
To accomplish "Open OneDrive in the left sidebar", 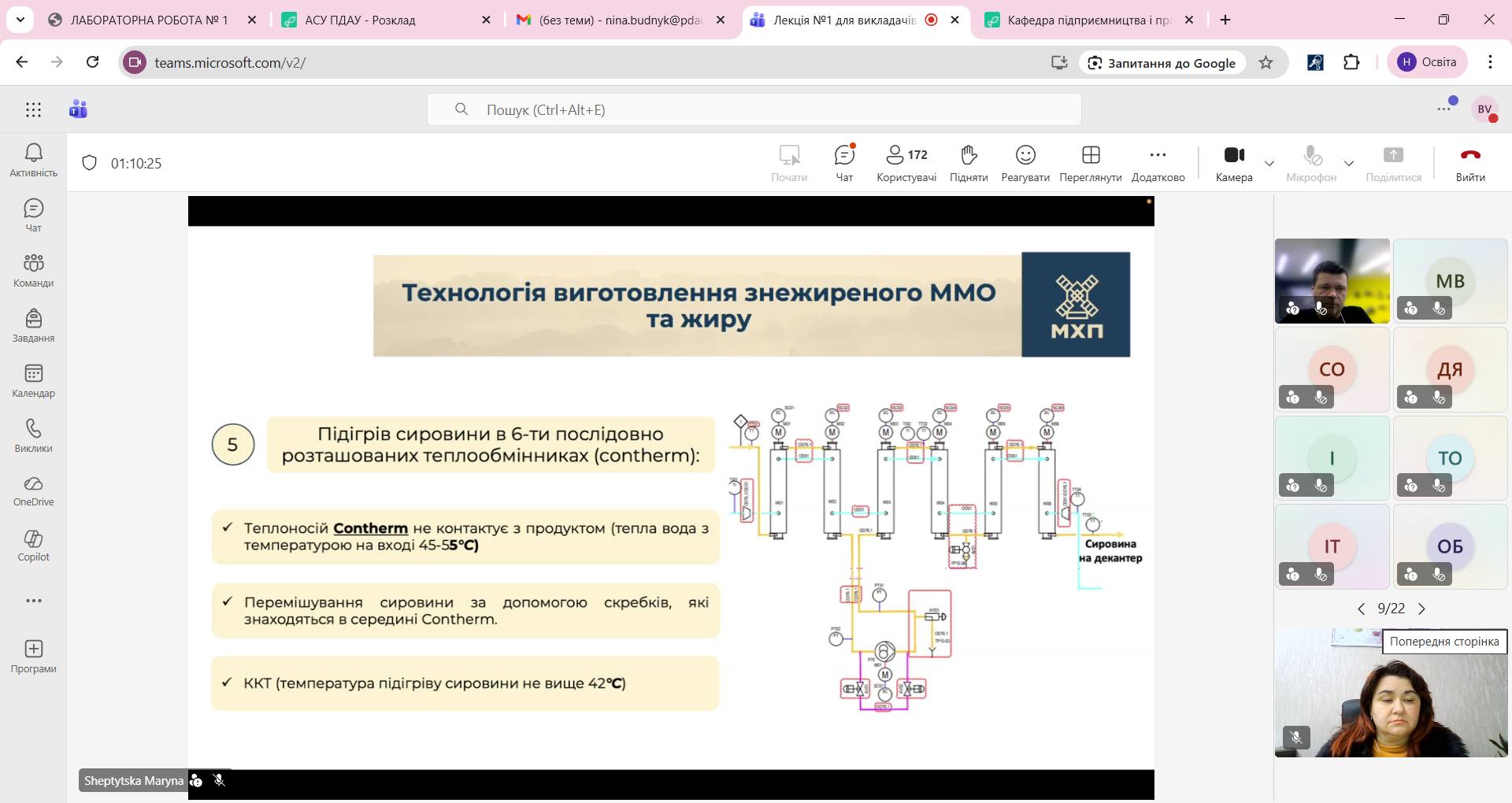I will tap(33, 490).
